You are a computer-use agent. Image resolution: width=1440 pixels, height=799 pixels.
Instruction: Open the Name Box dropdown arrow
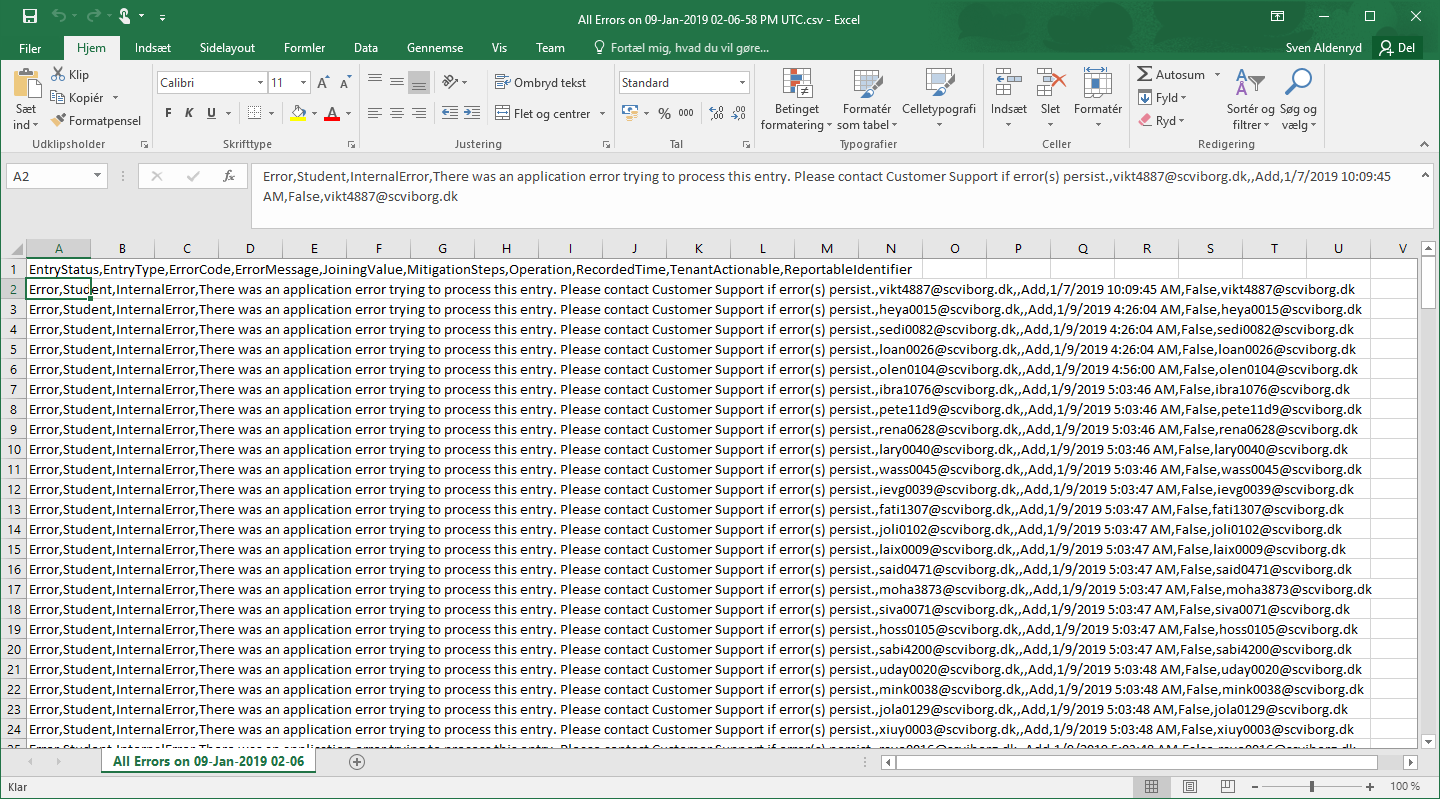[x=97, y=177]
